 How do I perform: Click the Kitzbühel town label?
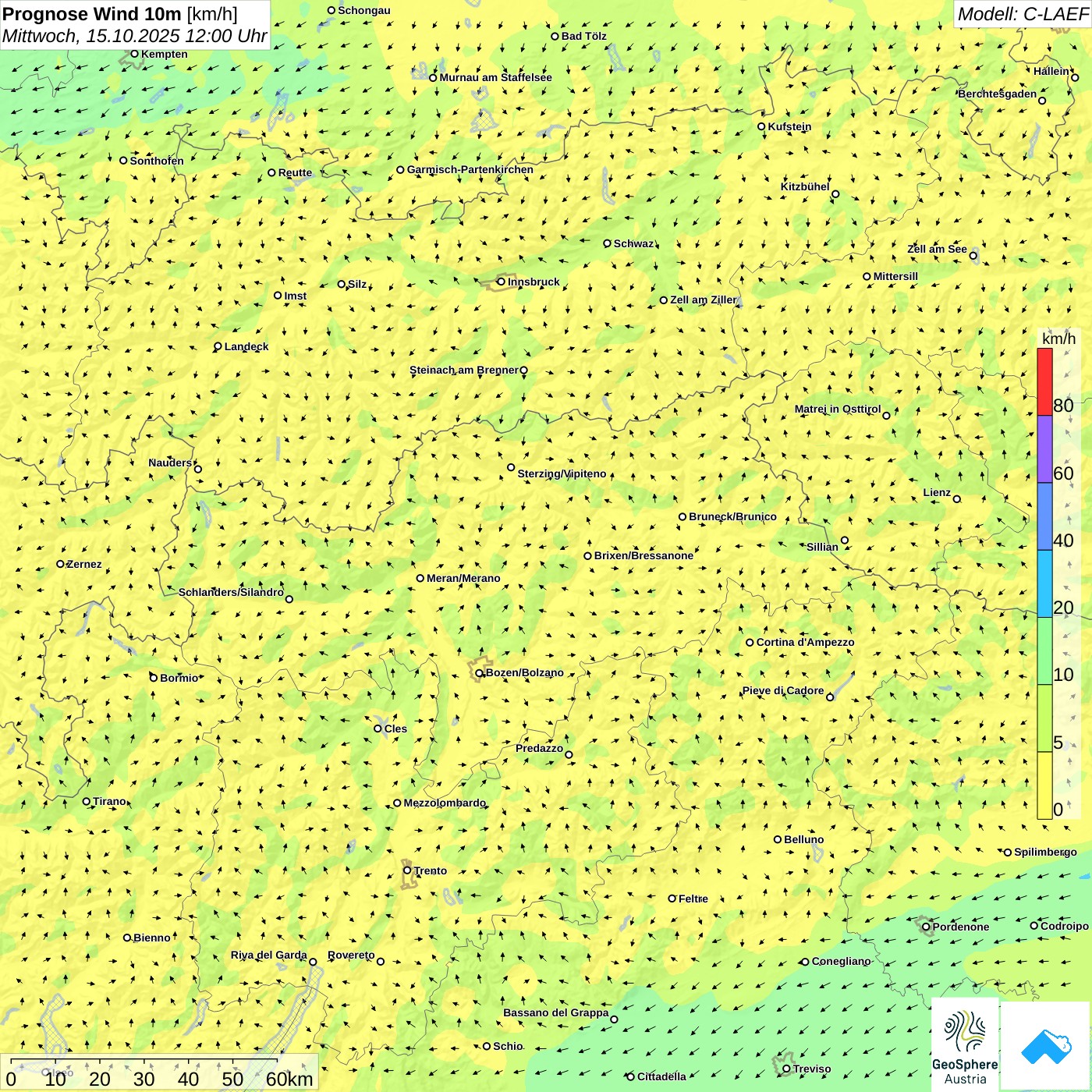pyautogui.click(x=805, y=186)
